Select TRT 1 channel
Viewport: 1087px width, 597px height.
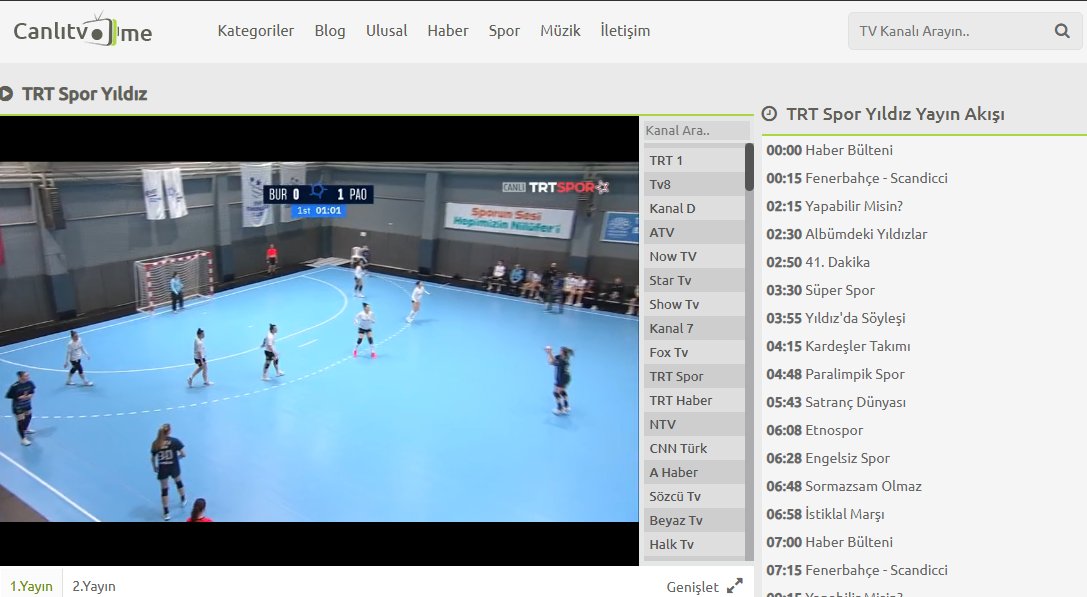(x=694, y=160)
